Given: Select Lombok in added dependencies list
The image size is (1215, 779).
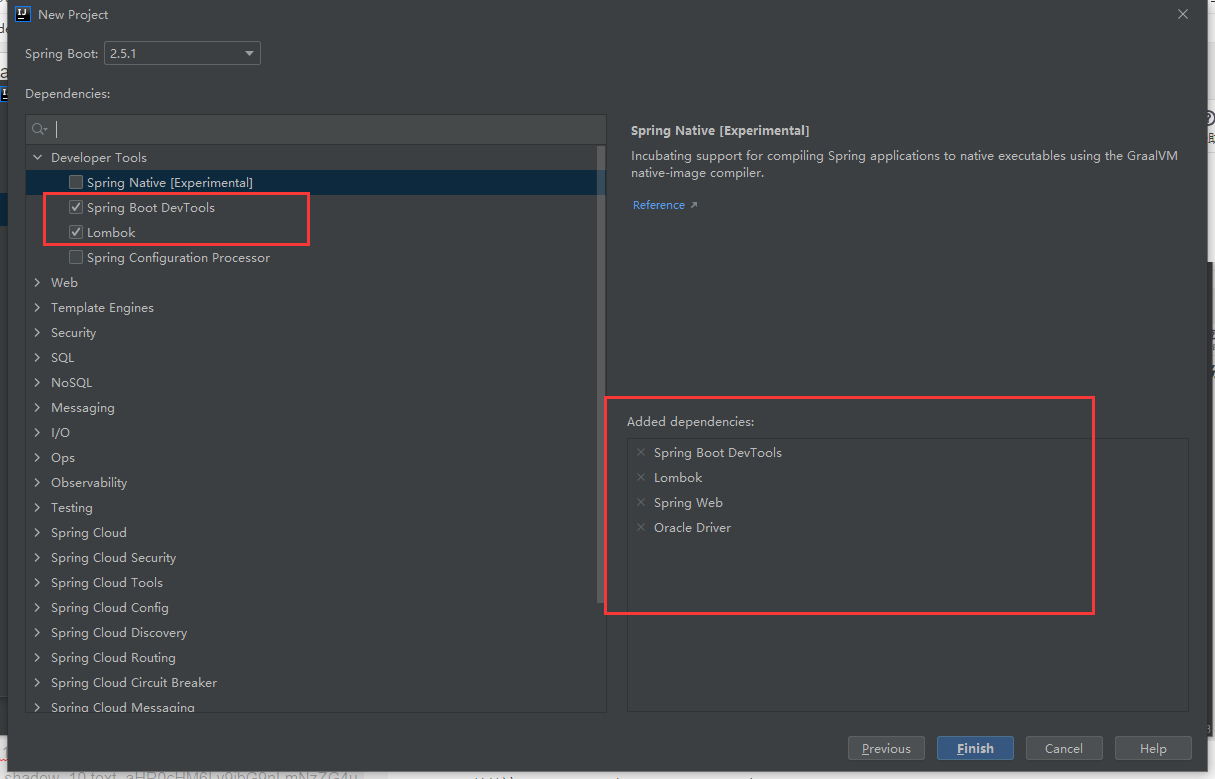Looking at the screenshot, I should [x=678, y=478].
